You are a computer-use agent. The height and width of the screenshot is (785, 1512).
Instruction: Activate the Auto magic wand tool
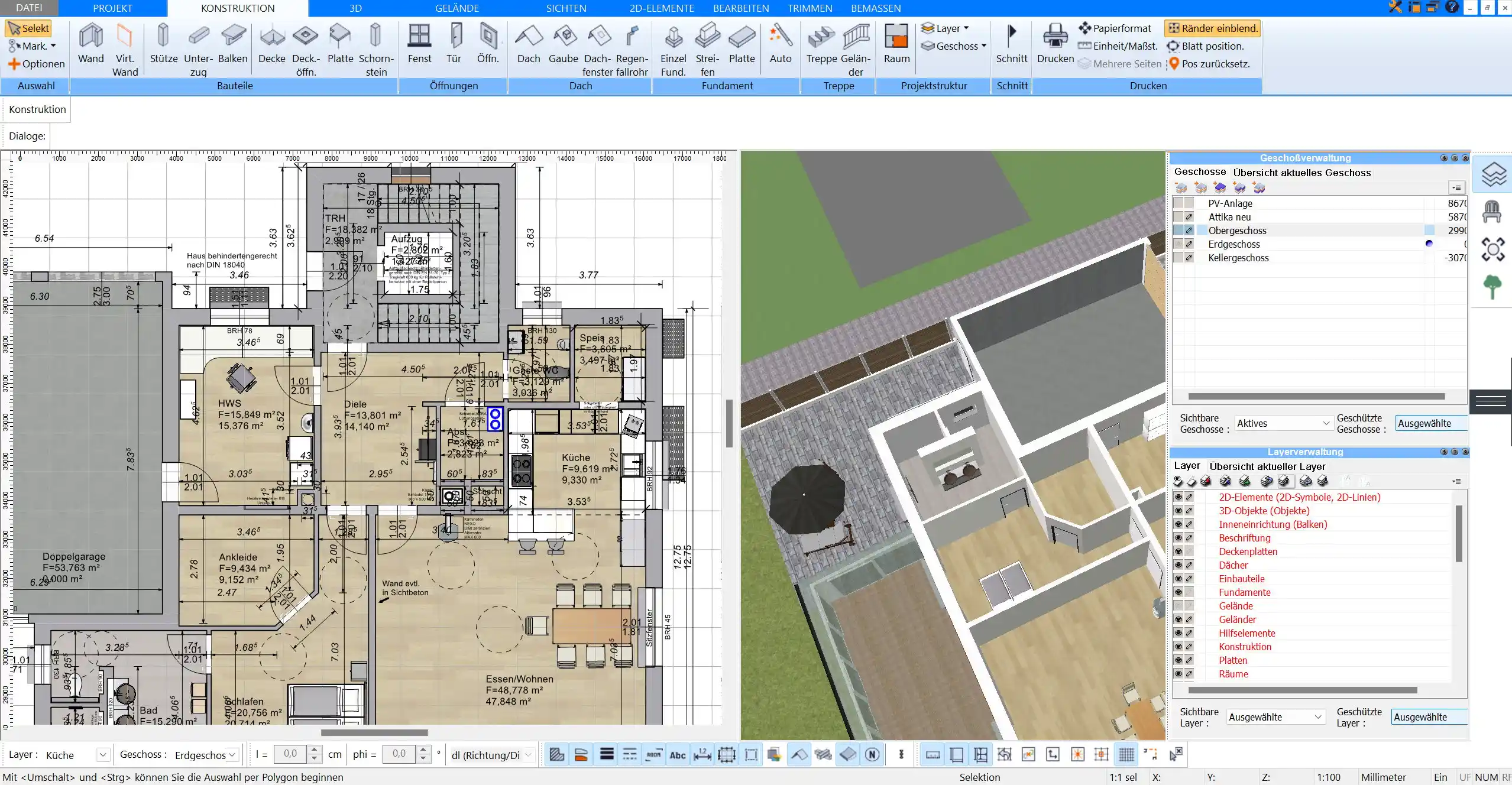point(781,44)
